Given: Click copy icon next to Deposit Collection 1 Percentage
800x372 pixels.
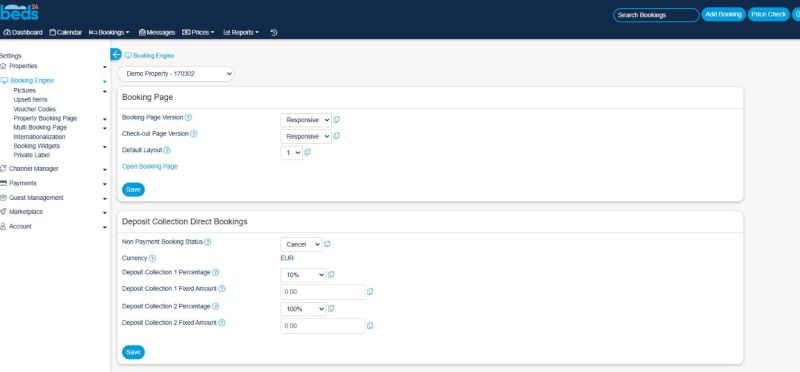Looking at the screenshot, I should pyautogui.click(x=331, y=275).
